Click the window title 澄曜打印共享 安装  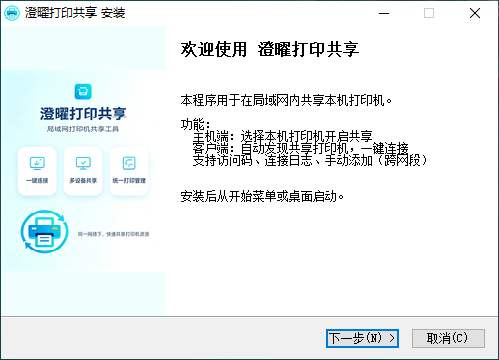coord(75,13)
